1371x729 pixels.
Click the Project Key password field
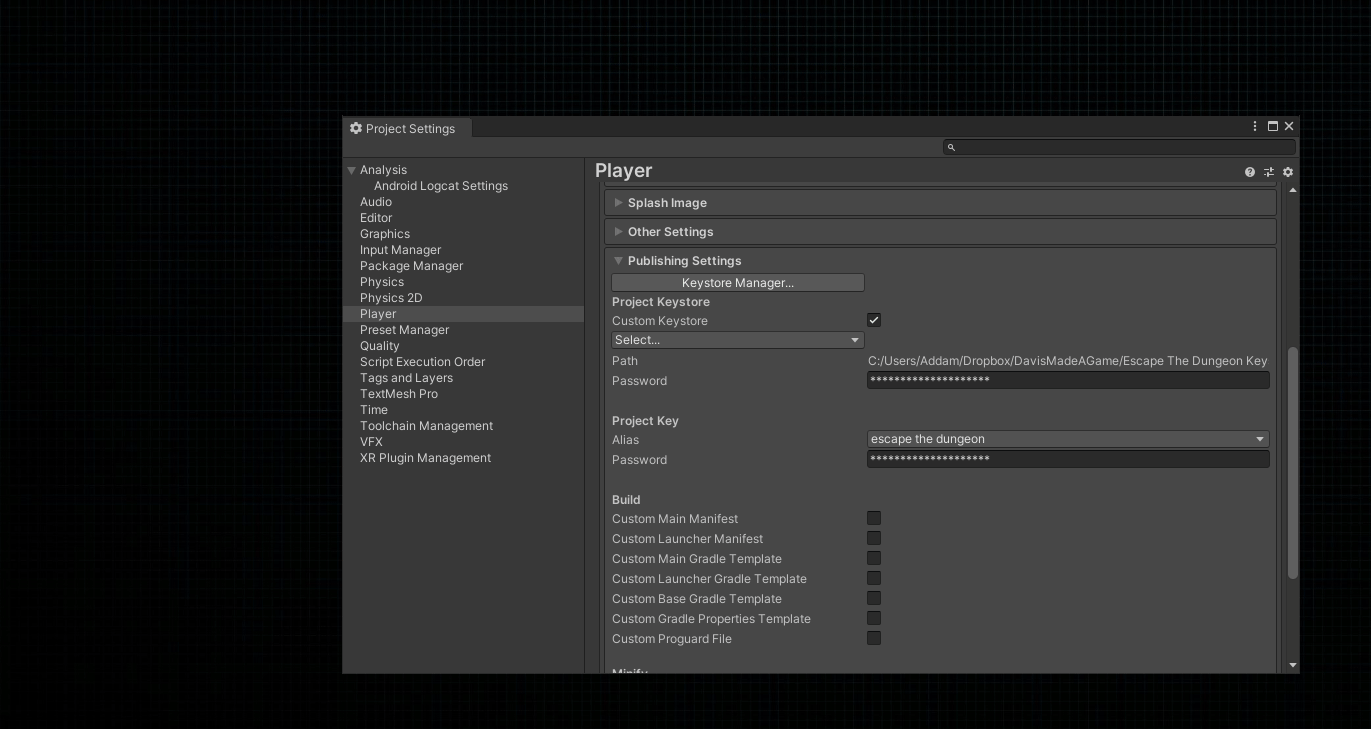[x=1068, y=459]
